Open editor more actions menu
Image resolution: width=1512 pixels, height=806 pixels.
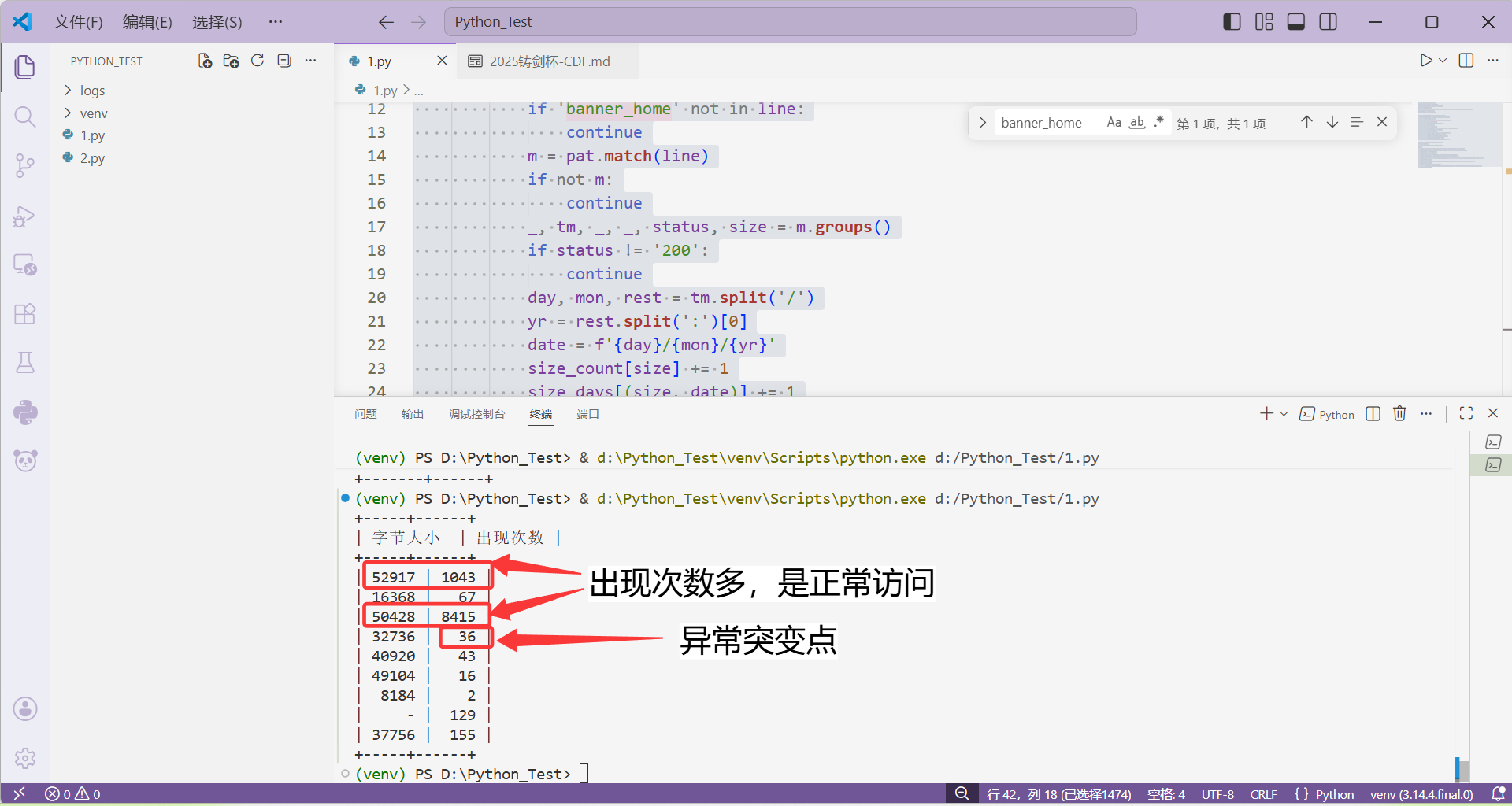(1492, 61)
